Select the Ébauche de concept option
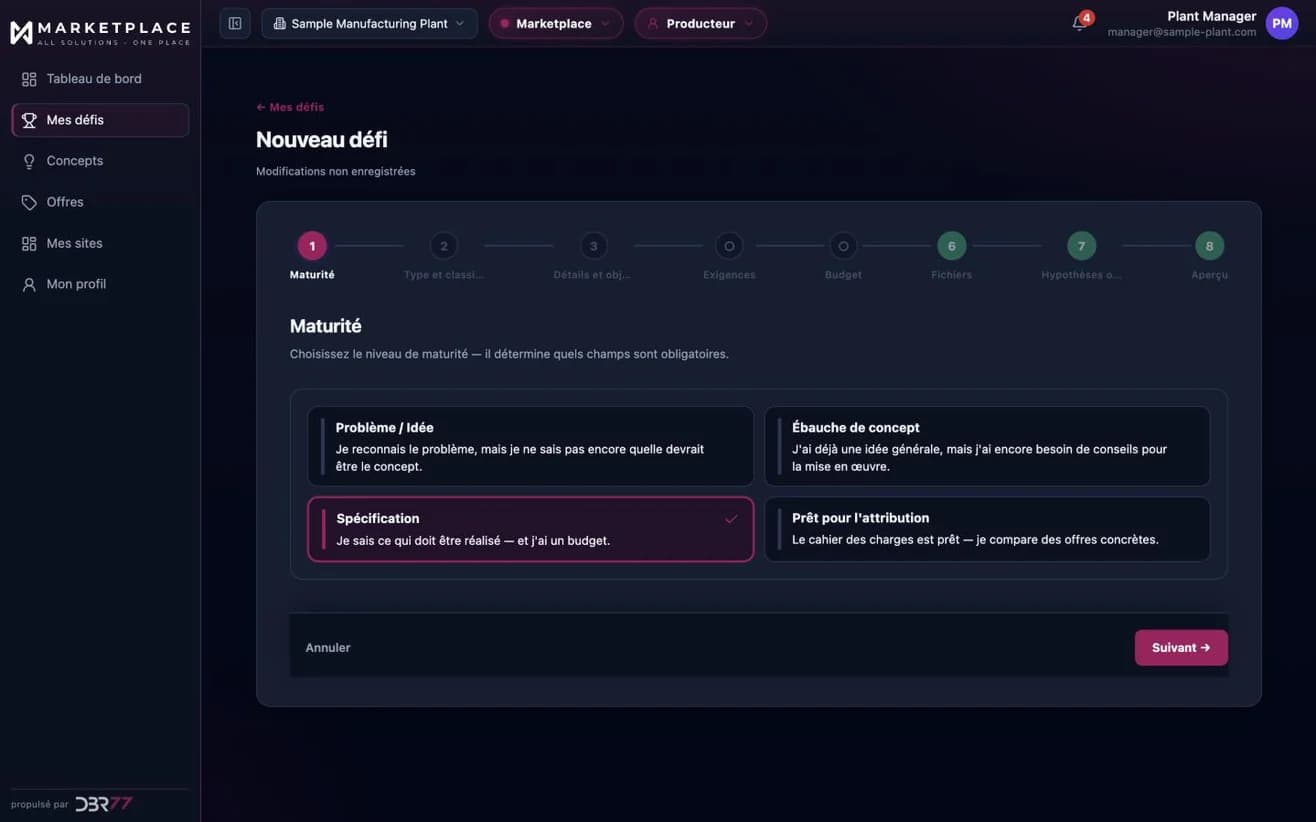 click(x=987, y=446)
